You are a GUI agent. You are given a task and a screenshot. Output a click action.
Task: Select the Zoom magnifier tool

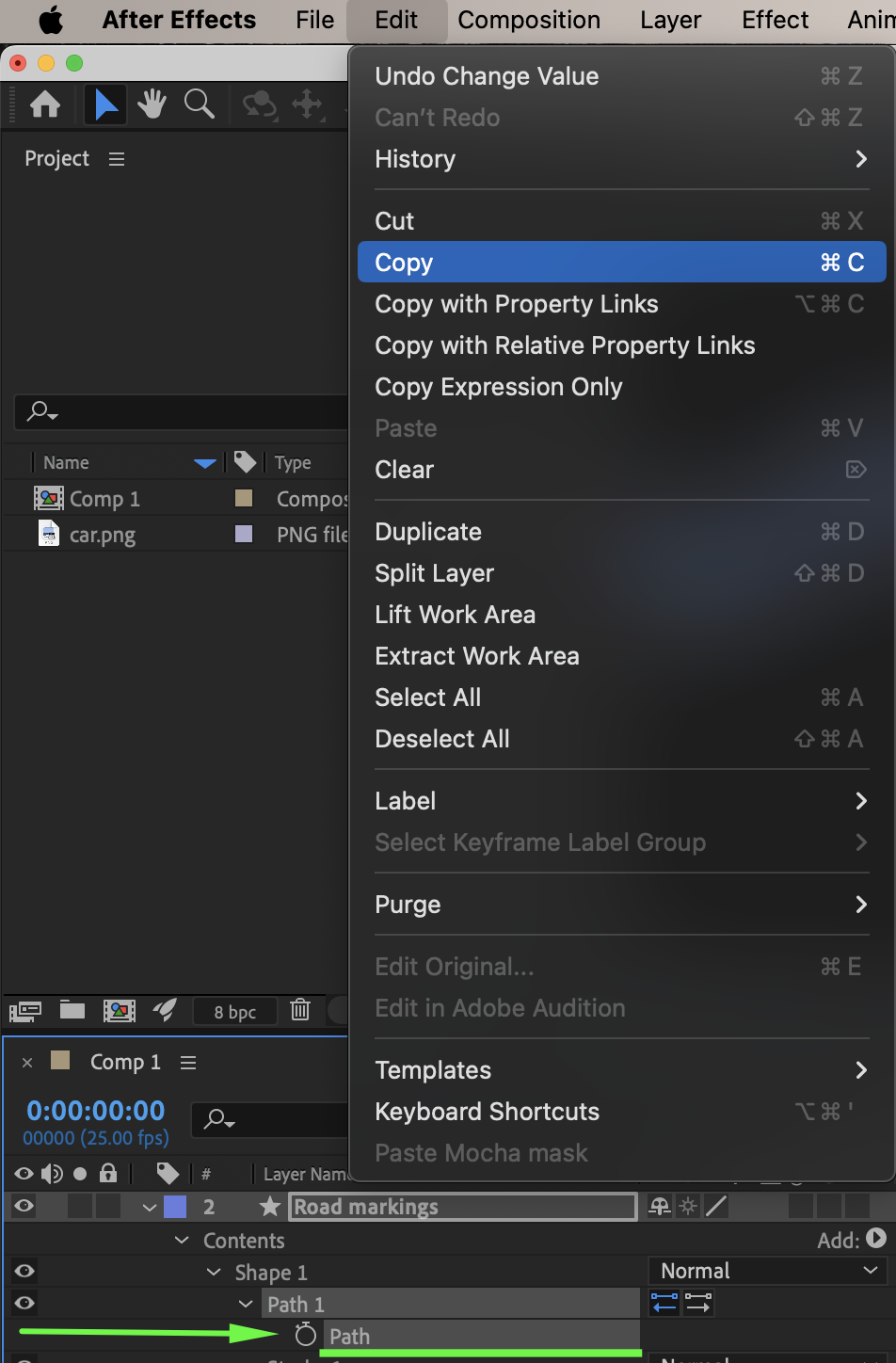click(x=199, y=104)
